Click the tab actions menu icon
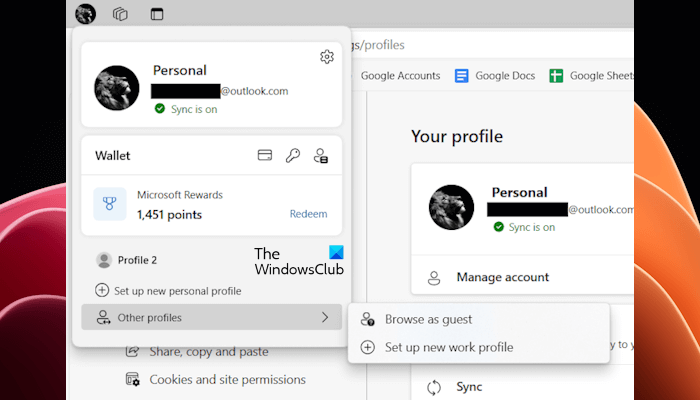Image resolution: width=700 pixels, height=400 pixels. coord(156,14)
